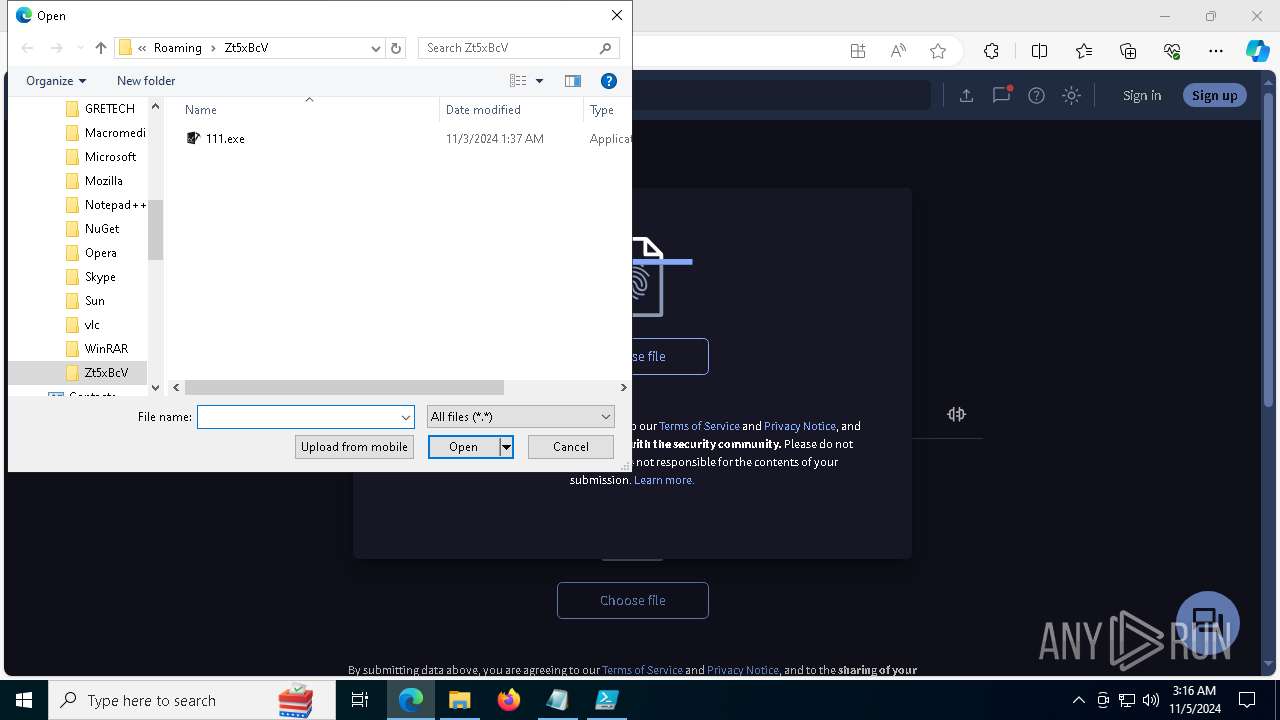Open the GRETECH folder in the tree

(x=109, y=109)
